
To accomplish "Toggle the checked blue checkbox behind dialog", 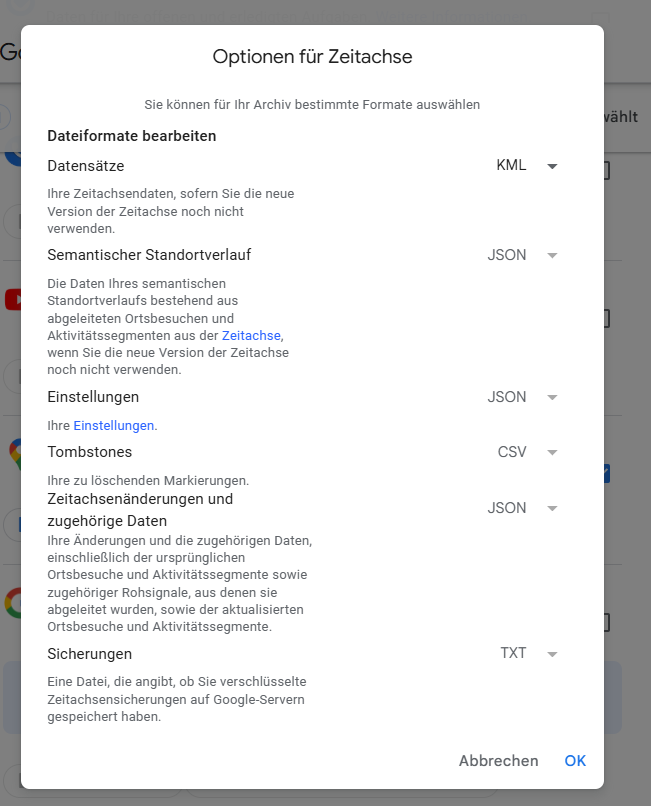I will point(607,473).
